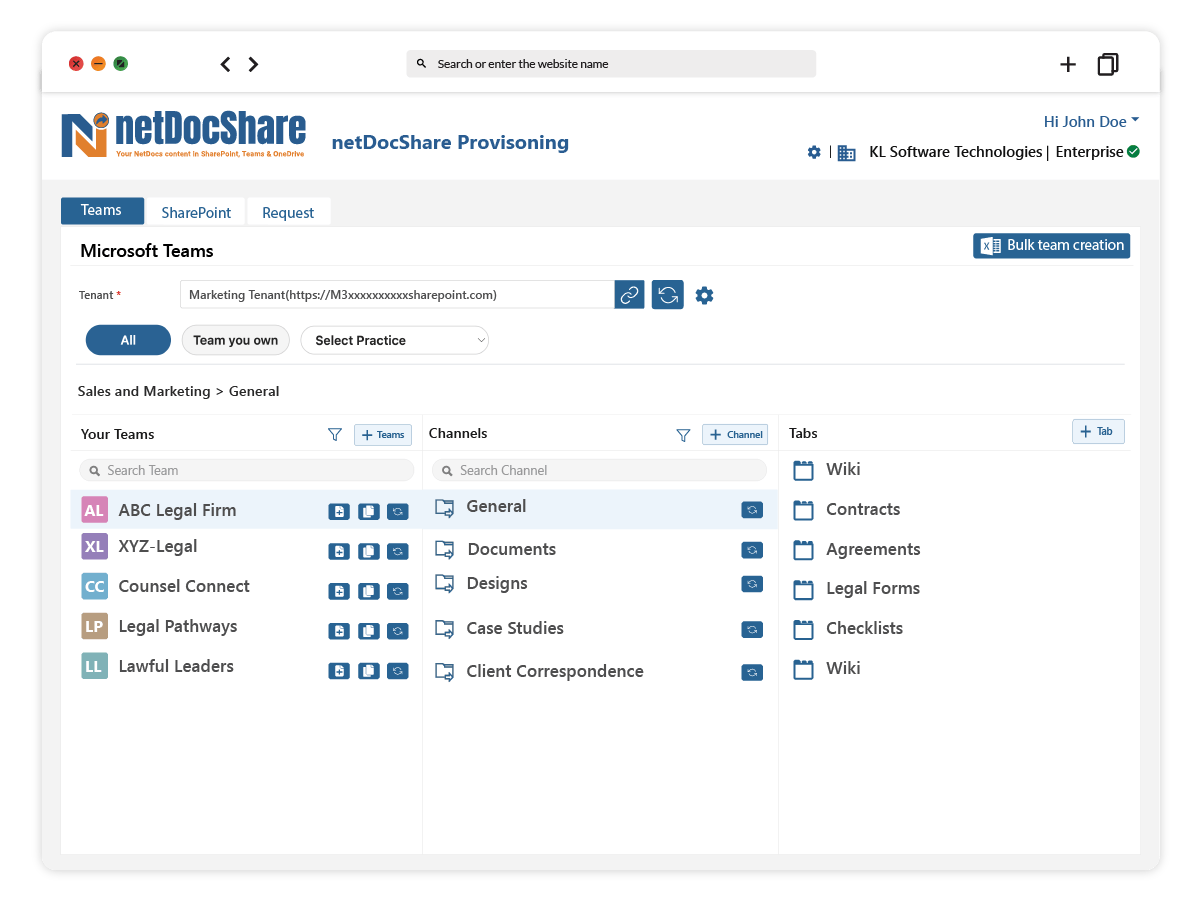Select the ABC Legal Firm team

(177, 510)
